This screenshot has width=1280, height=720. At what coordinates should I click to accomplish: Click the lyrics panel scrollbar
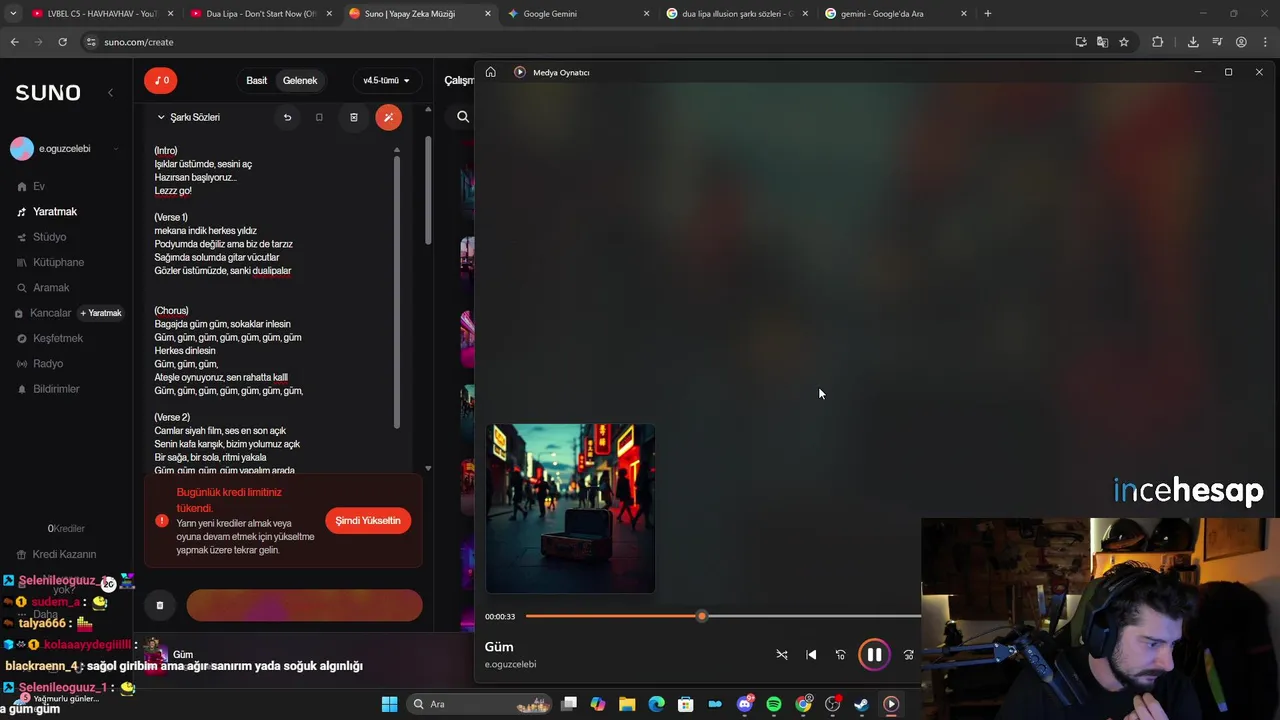click(x=397, y=290)
